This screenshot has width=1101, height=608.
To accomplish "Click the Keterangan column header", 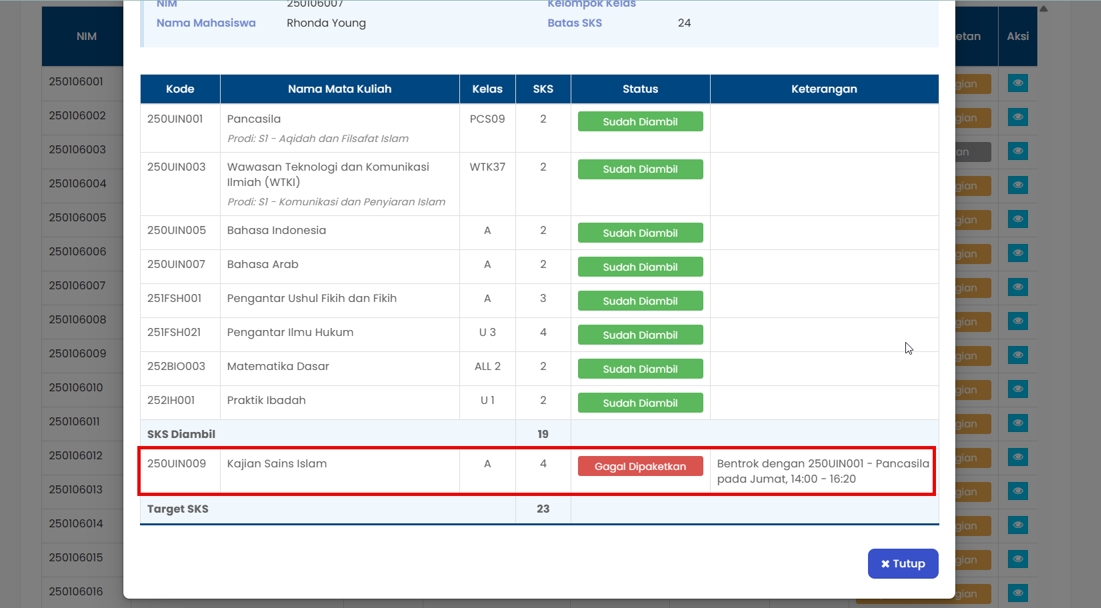I will (824, 89).
